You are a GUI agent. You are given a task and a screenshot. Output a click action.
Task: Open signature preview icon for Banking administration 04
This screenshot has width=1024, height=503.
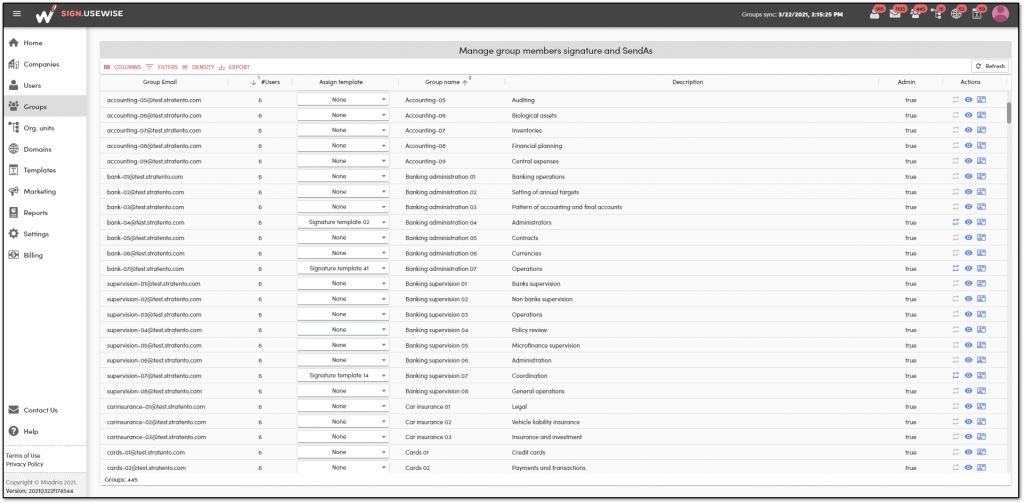981,222
